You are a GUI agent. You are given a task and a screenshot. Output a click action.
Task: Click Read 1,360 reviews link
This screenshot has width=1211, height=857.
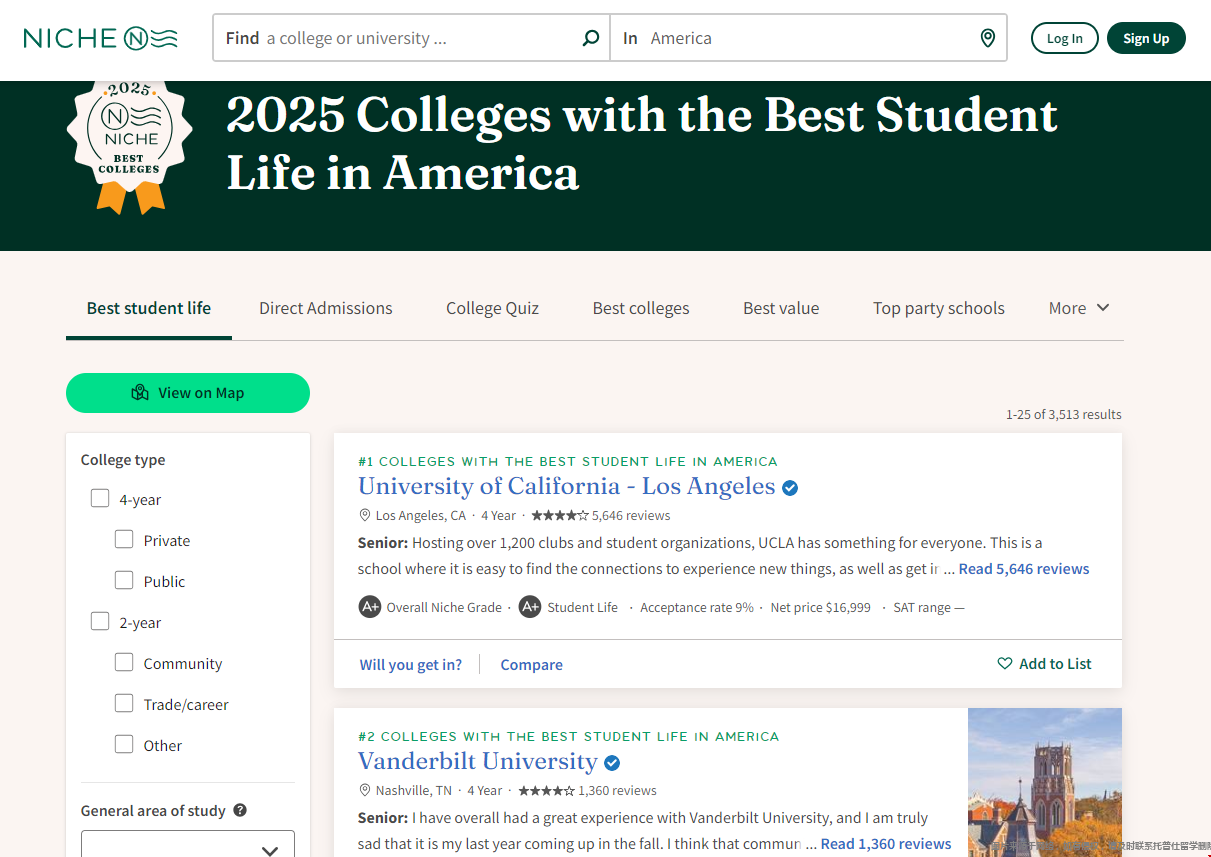(x=886, y=843)
